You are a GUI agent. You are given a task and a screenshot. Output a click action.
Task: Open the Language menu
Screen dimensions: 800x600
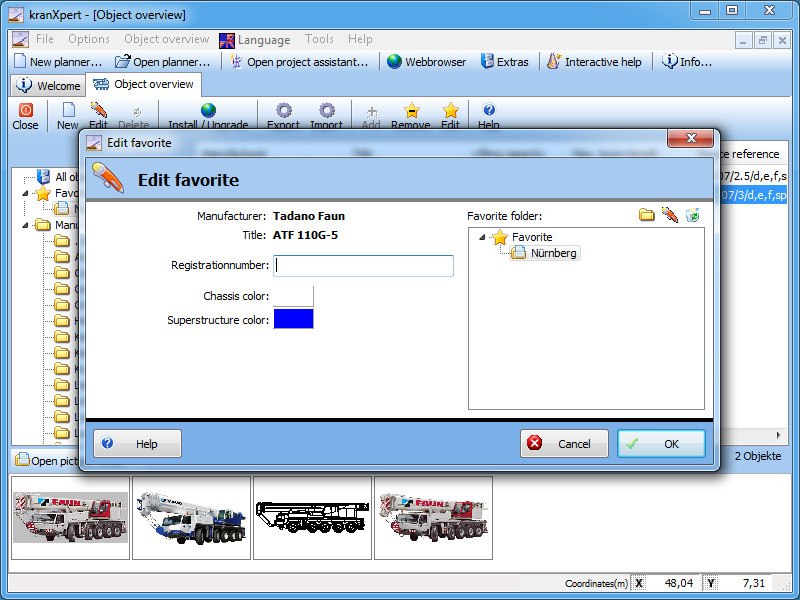(254, 40)
